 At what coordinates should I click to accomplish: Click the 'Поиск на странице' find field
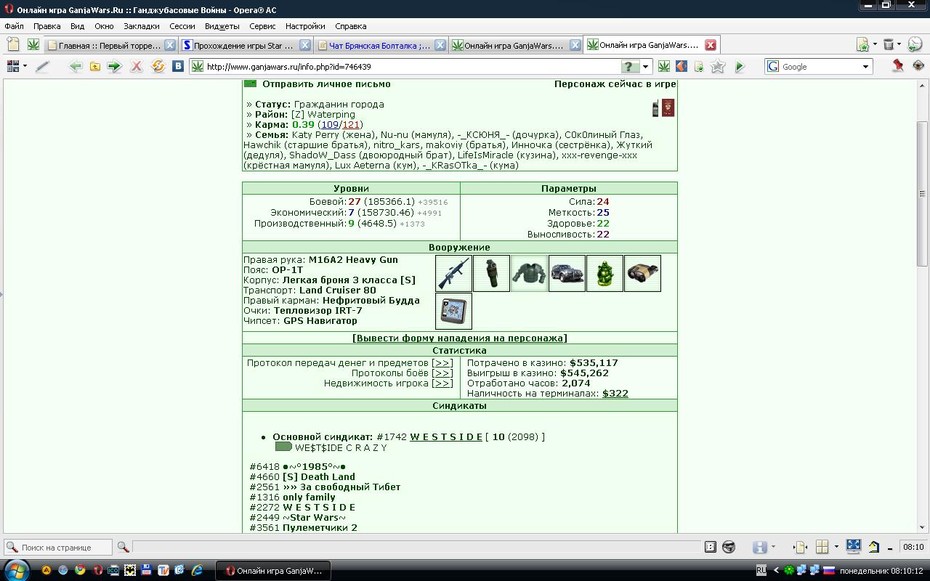(58, 547)
